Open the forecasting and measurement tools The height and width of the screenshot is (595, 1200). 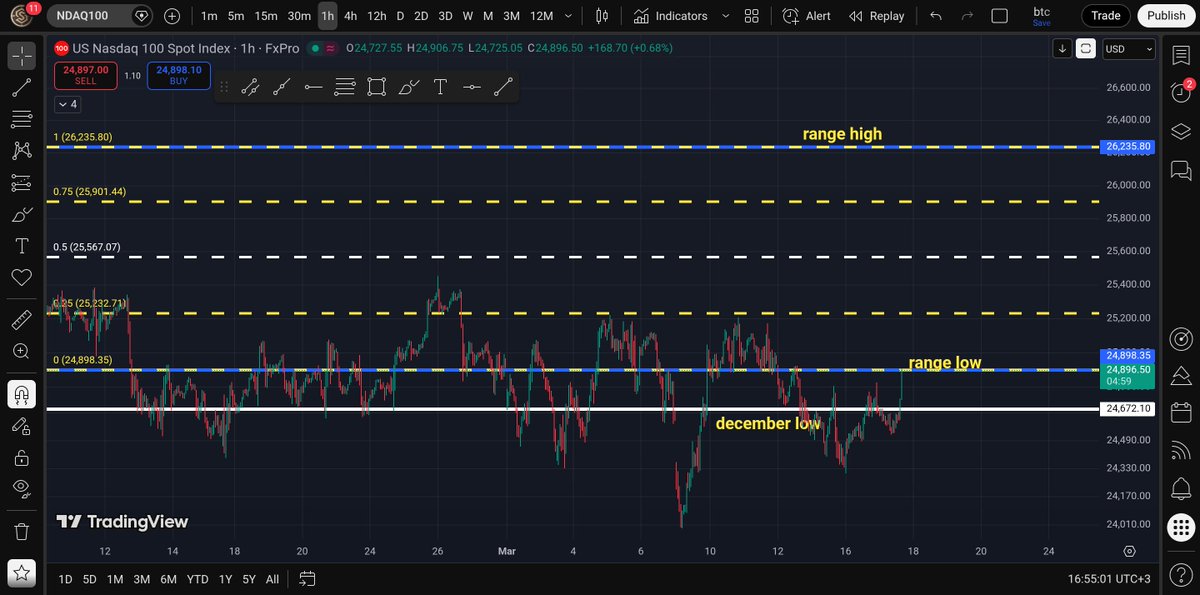21,183
